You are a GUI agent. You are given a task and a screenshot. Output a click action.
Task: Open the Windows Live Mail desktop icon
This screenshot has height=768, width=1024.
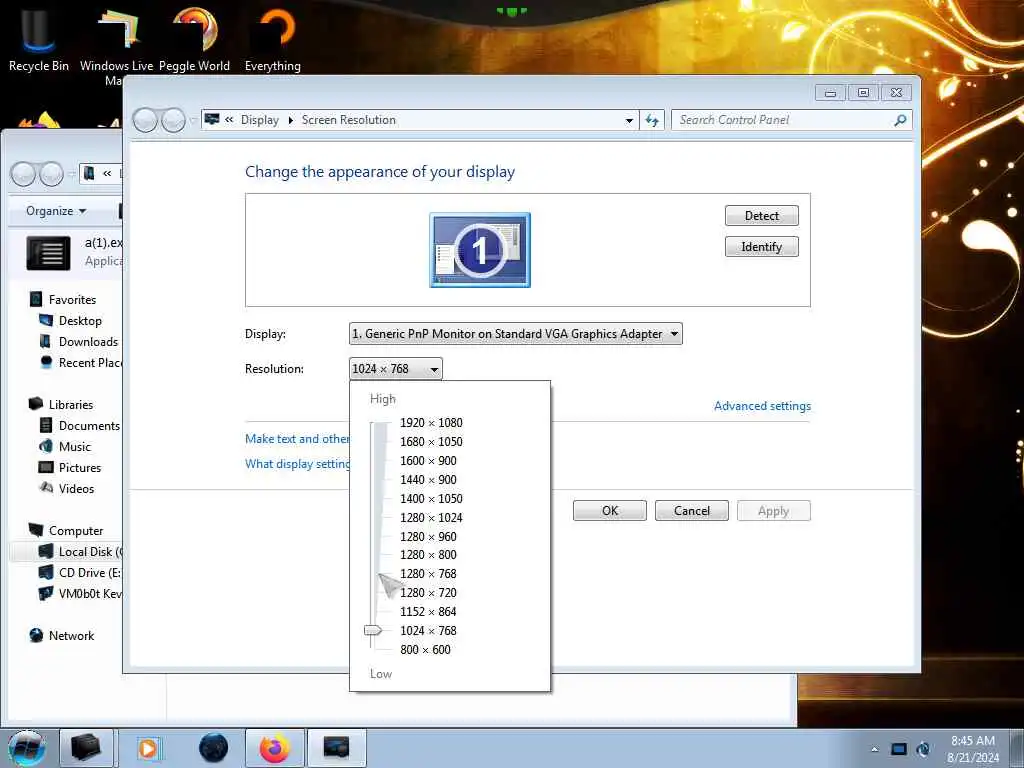coord(116,46)
